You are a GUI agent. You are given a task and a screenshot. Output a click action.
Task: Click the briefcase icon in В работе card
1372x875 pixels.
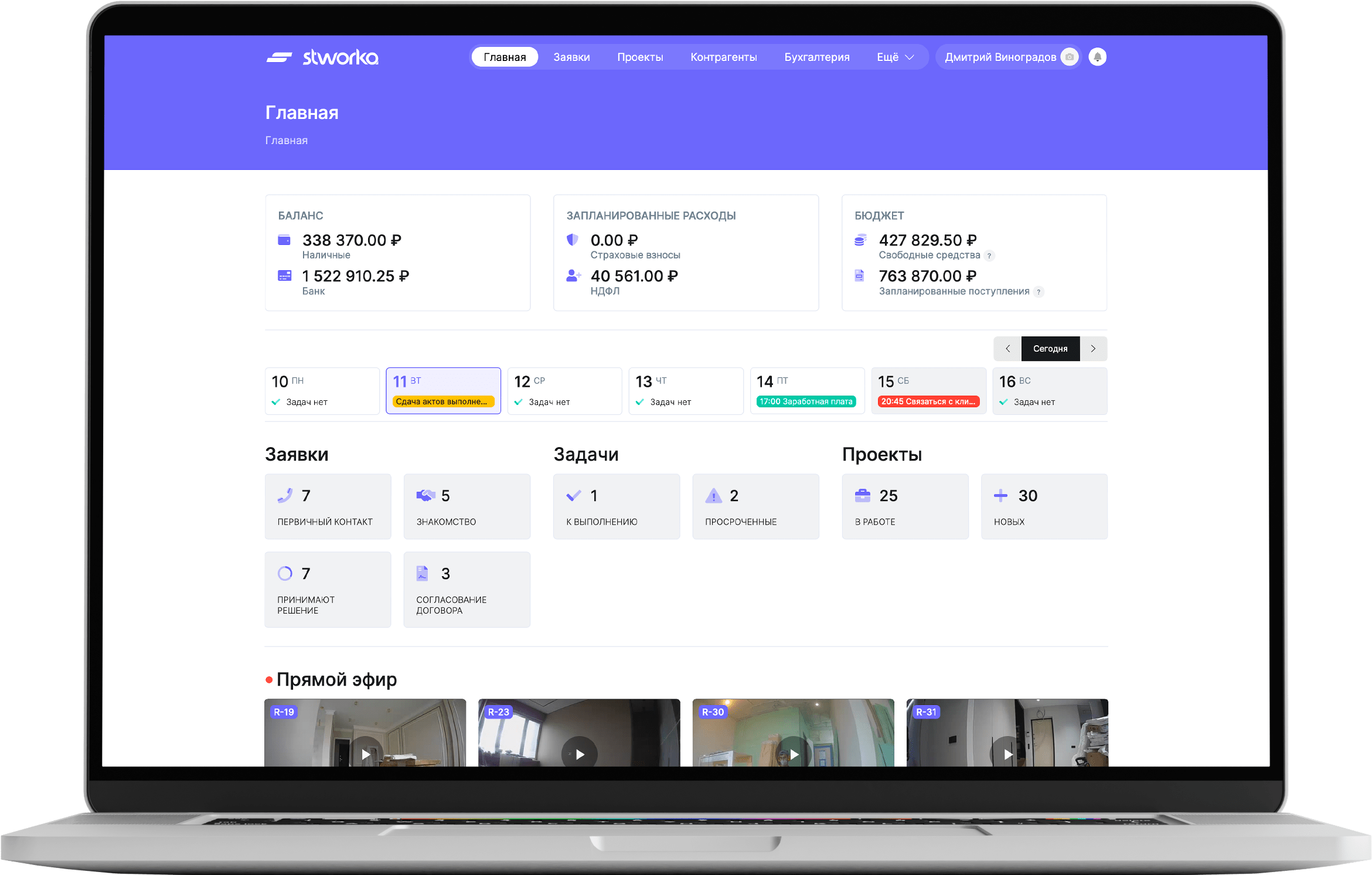pos(862,495)
